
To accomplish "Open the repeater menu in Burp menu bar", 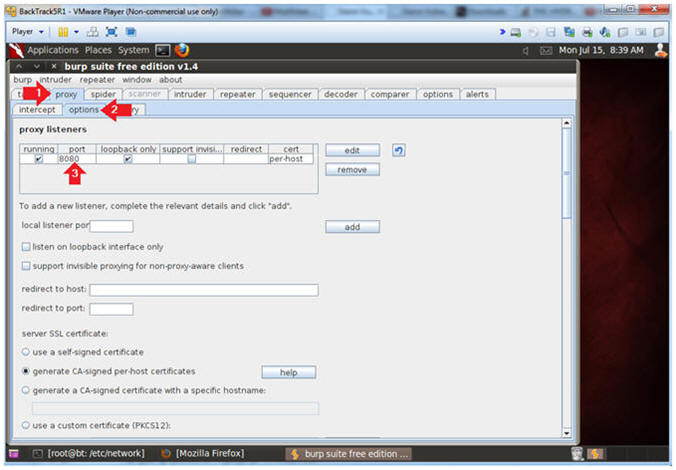I will tap(97, 80).
